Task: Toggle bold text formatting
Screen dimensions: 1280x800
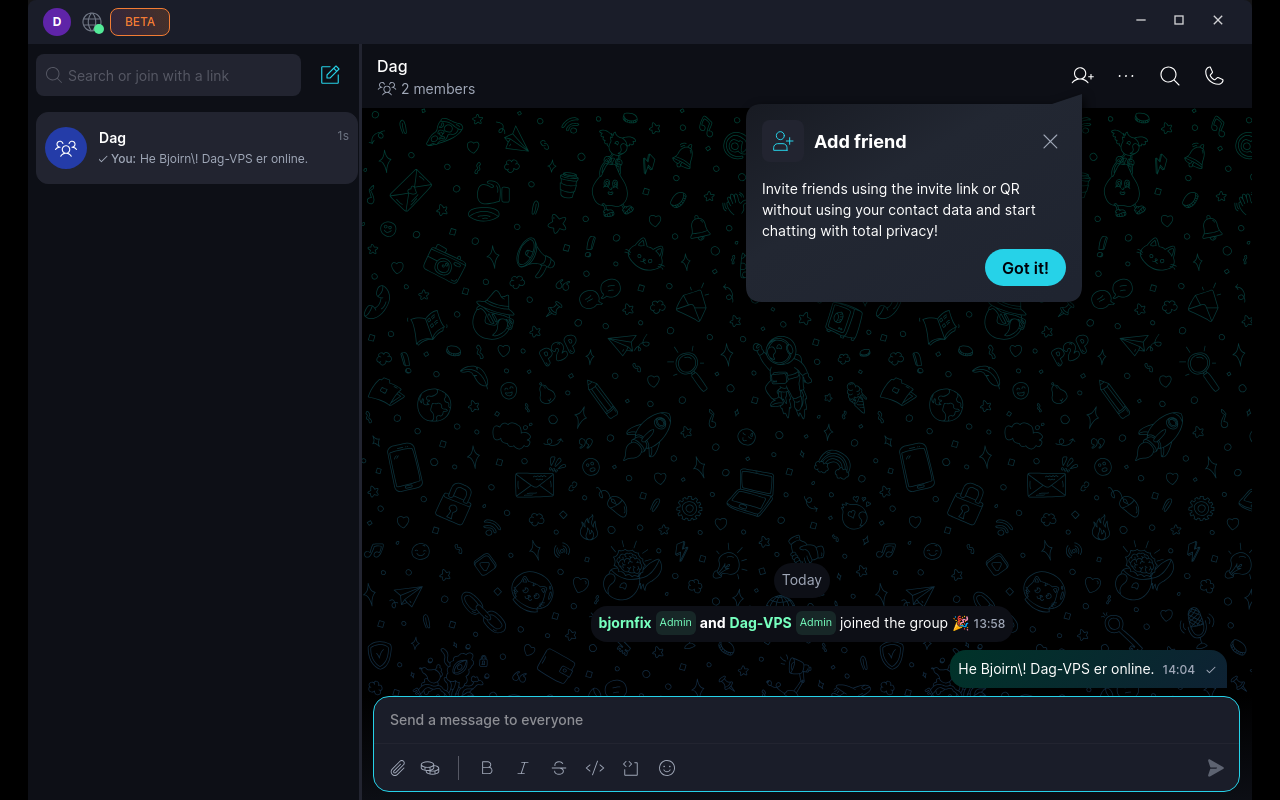Action: (x=487, y=768)
